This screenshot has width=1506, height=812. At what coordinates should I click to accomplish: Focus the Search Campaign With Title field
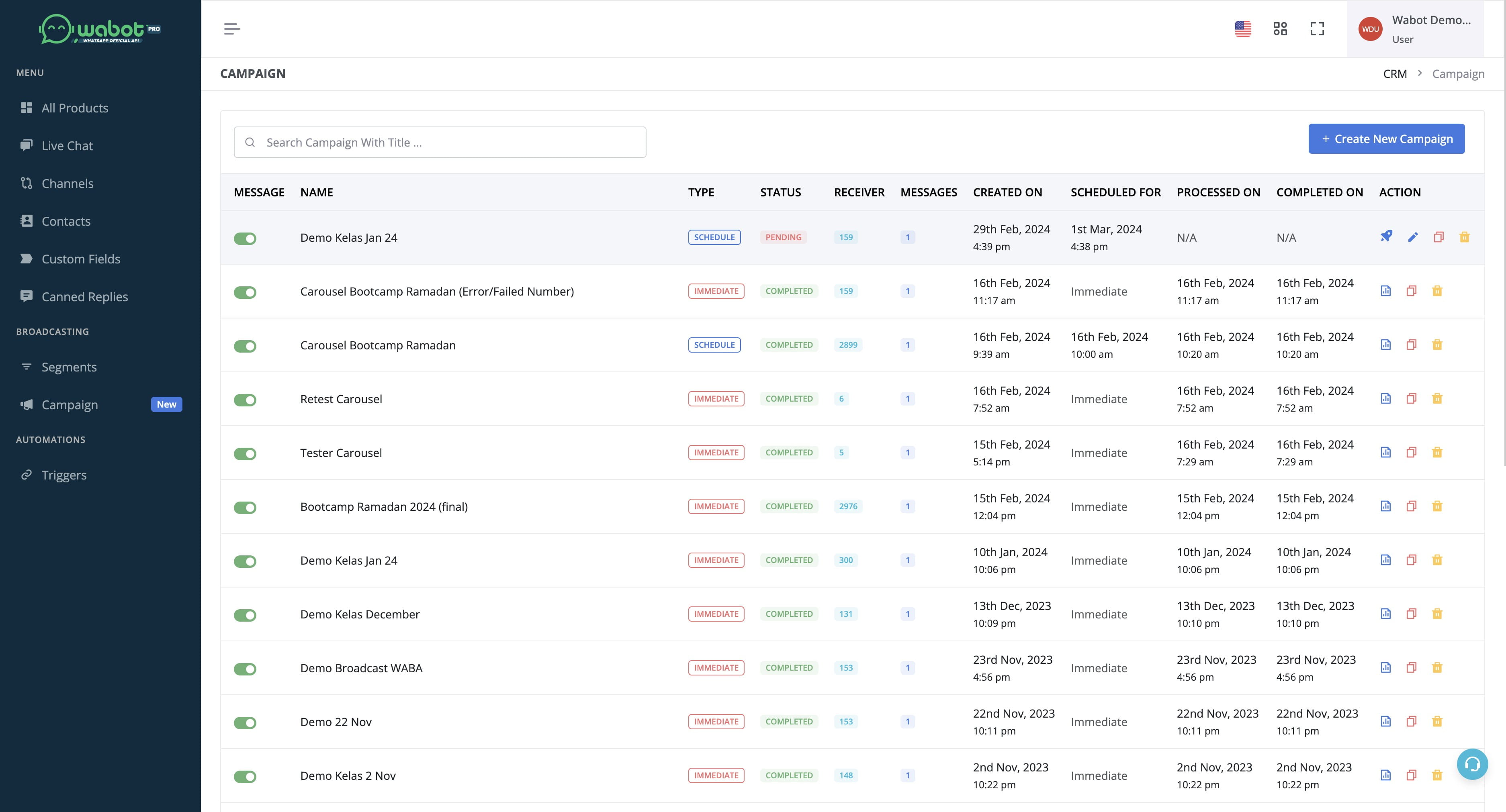coord(440,142)
